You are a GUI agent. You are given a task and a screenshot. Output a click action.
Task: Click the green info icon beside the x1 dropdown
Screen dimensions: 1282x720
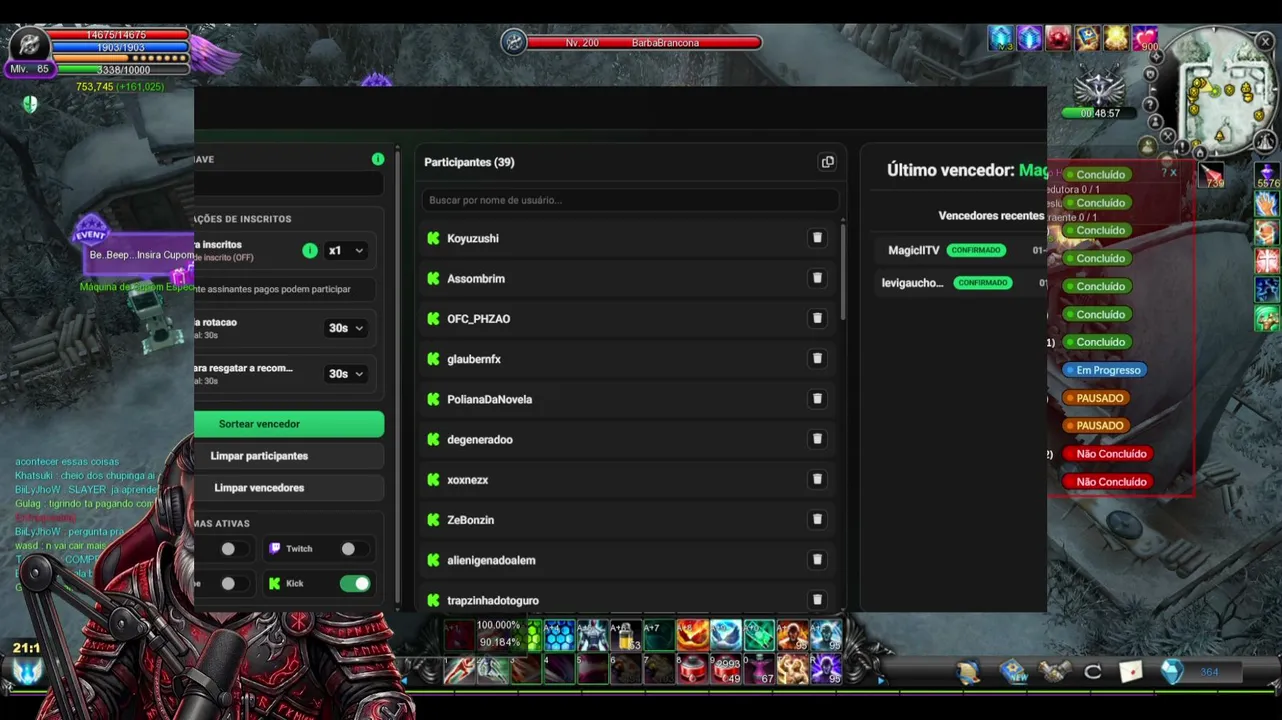click(x=310, y=251)
